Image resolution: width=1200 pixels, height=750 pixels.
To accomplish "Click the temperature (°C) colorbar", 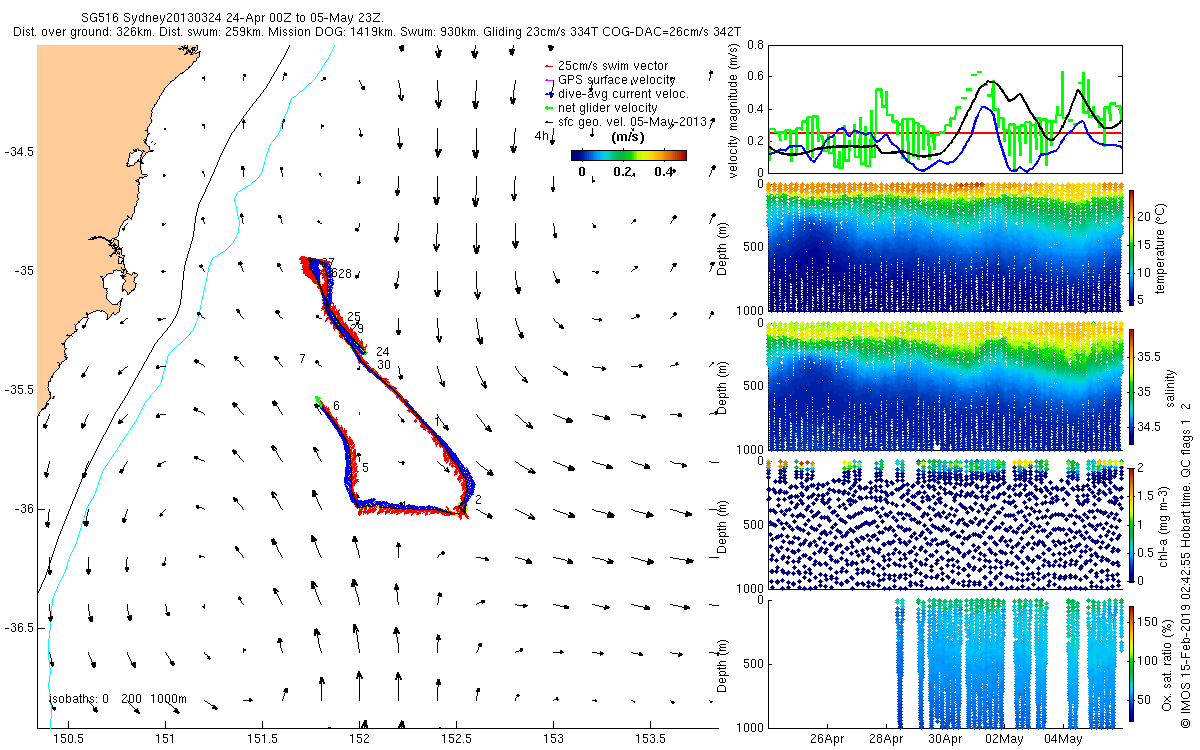I will click(1132, 248).
